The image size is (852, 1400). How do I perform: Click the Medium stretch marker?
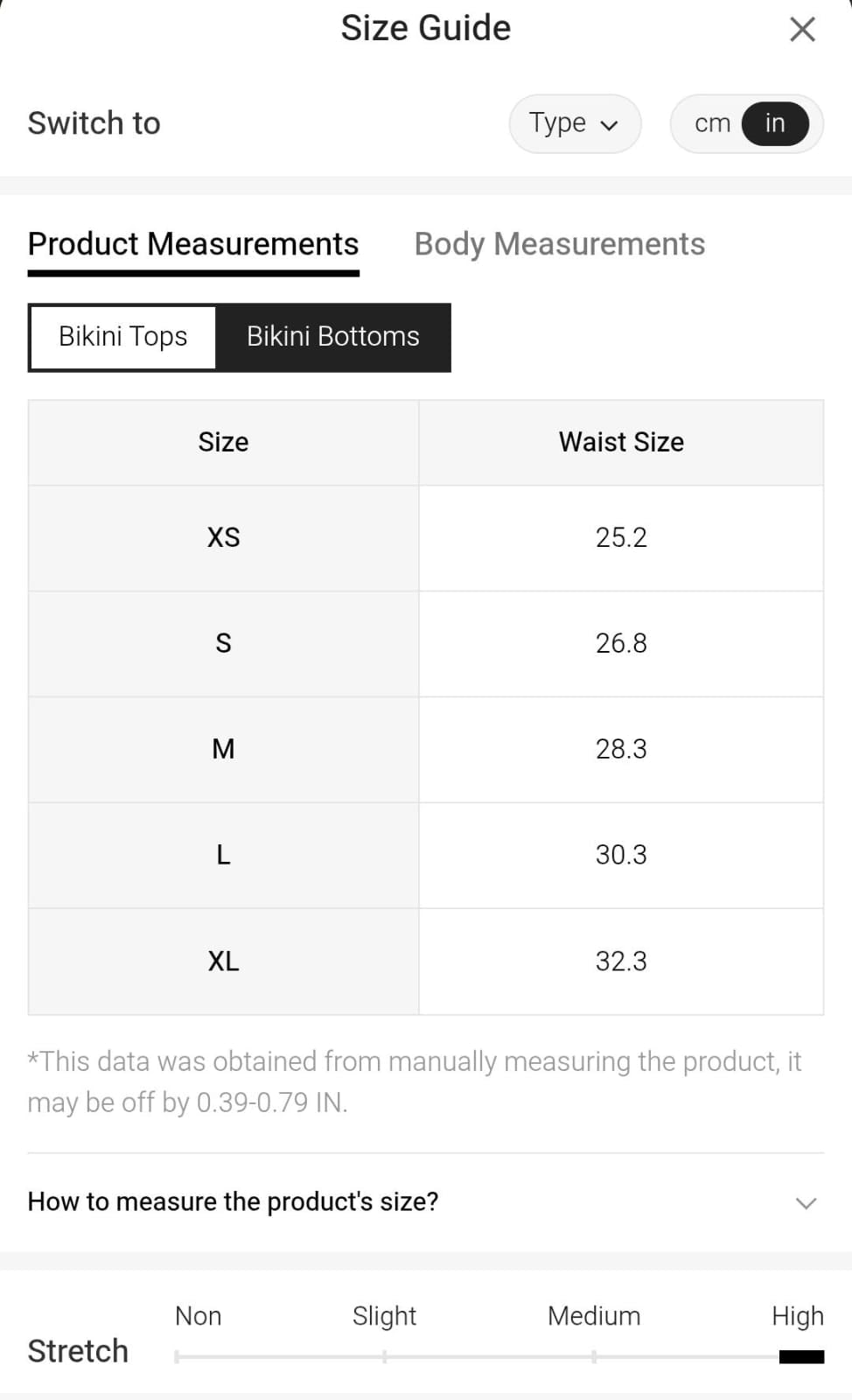pos(594,1356)
